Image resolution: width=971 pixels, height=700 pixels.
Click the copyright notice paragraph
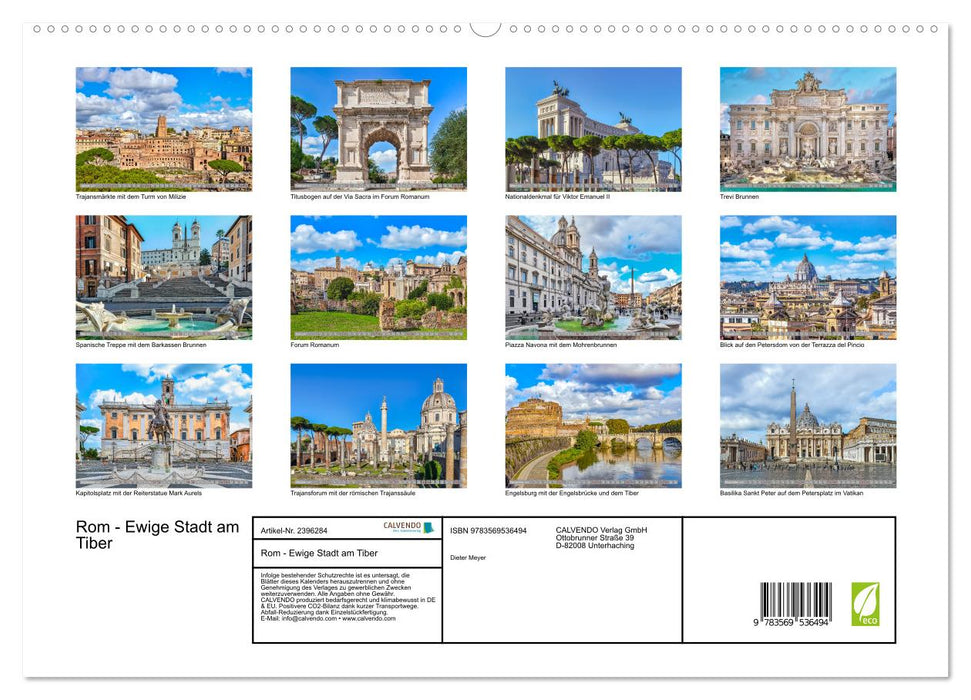348,597
